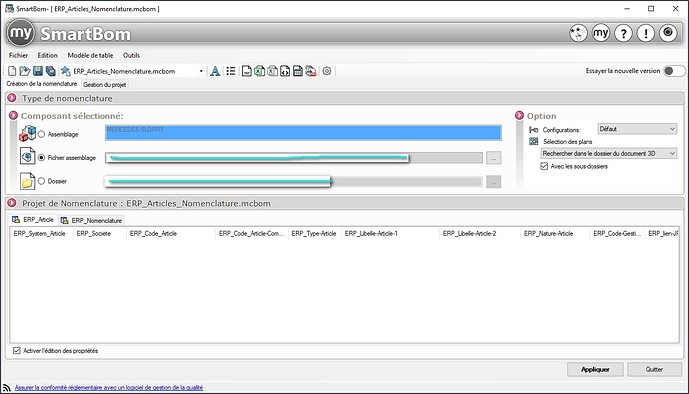Click the Sélection des plans icon
This screenshot has height=394, width=689.
point(533,141)
